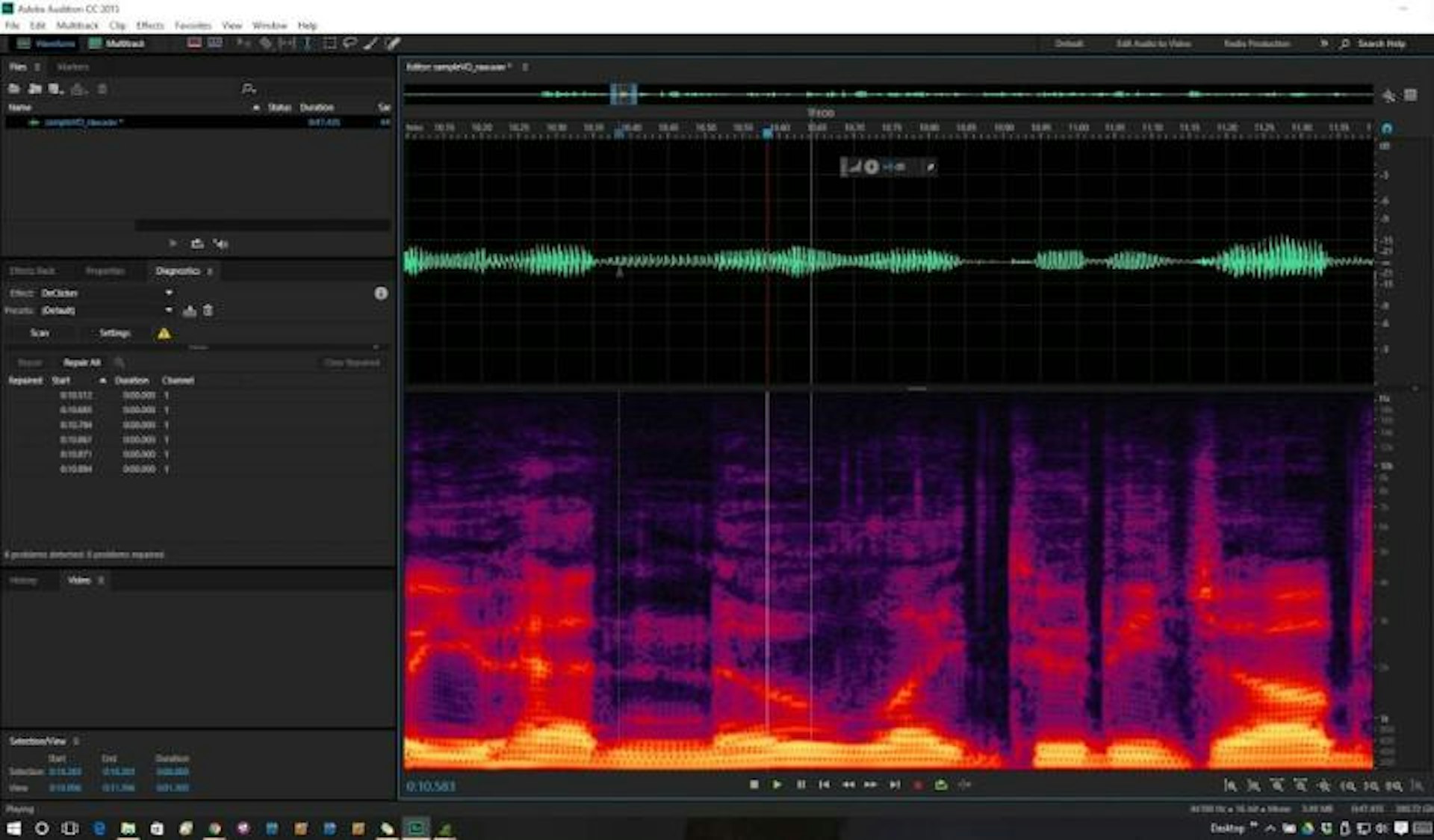Image resolution: width=1434 pixels, height=840 pixels.
Task: Stop playback in the transport bar
Action: pyautogui.click(x=754, y=785)
